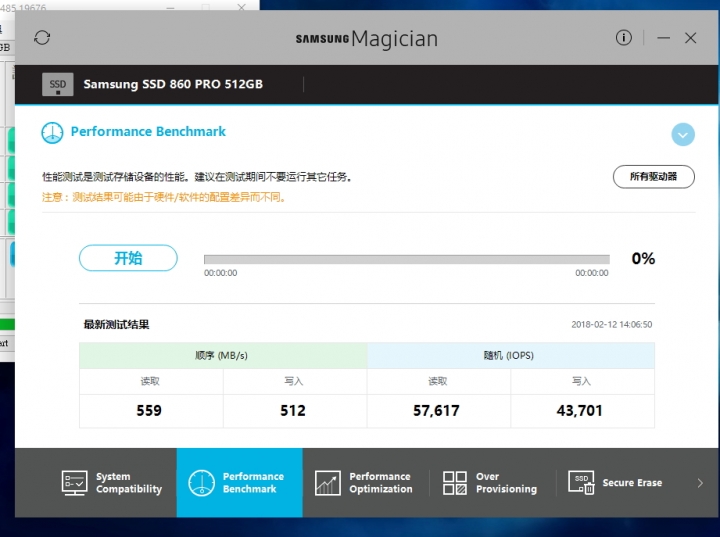This screenshot has width=720, height=537.
Task: Click the Performance Benchmark clock icon in the heading
Action: pos(52,133)
